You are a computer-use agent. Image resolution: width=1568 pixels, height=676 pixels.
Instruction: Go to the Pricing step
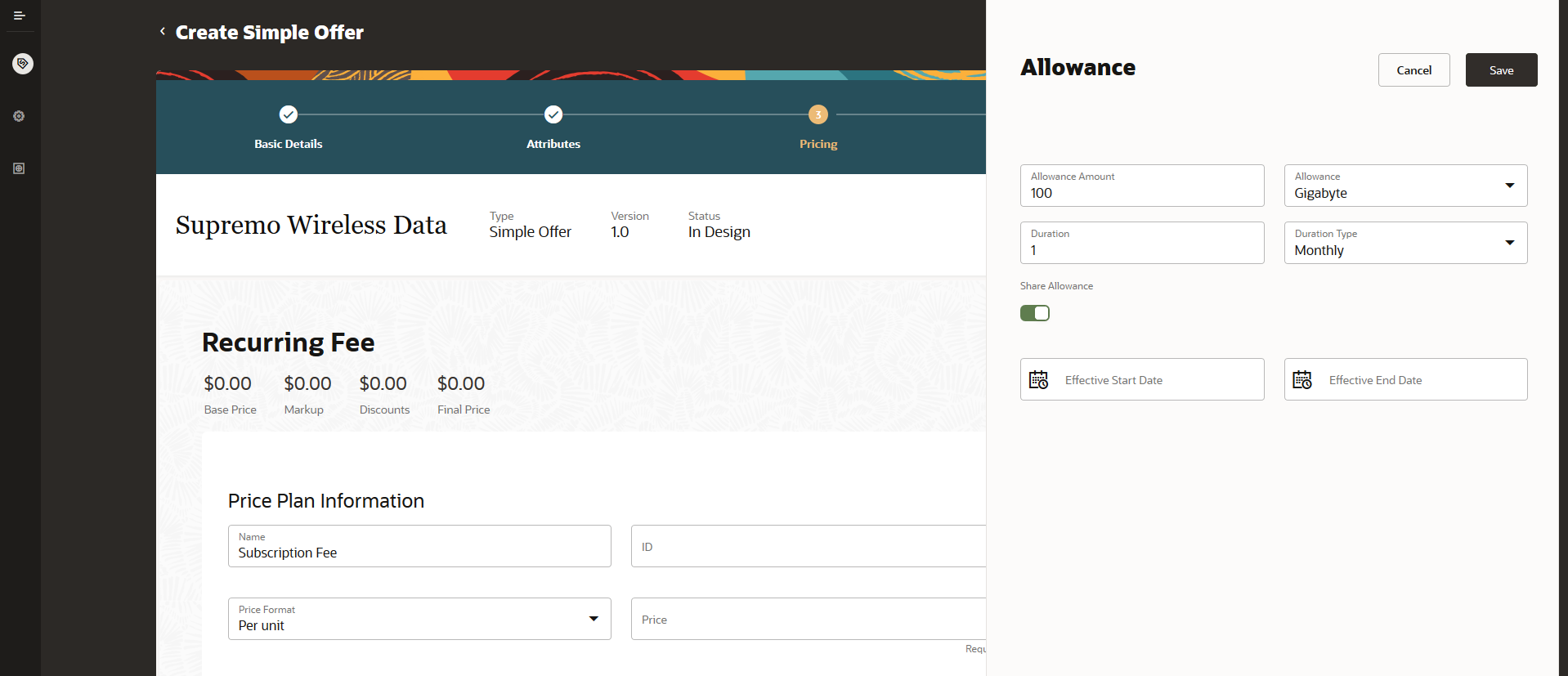click(818, 144)
